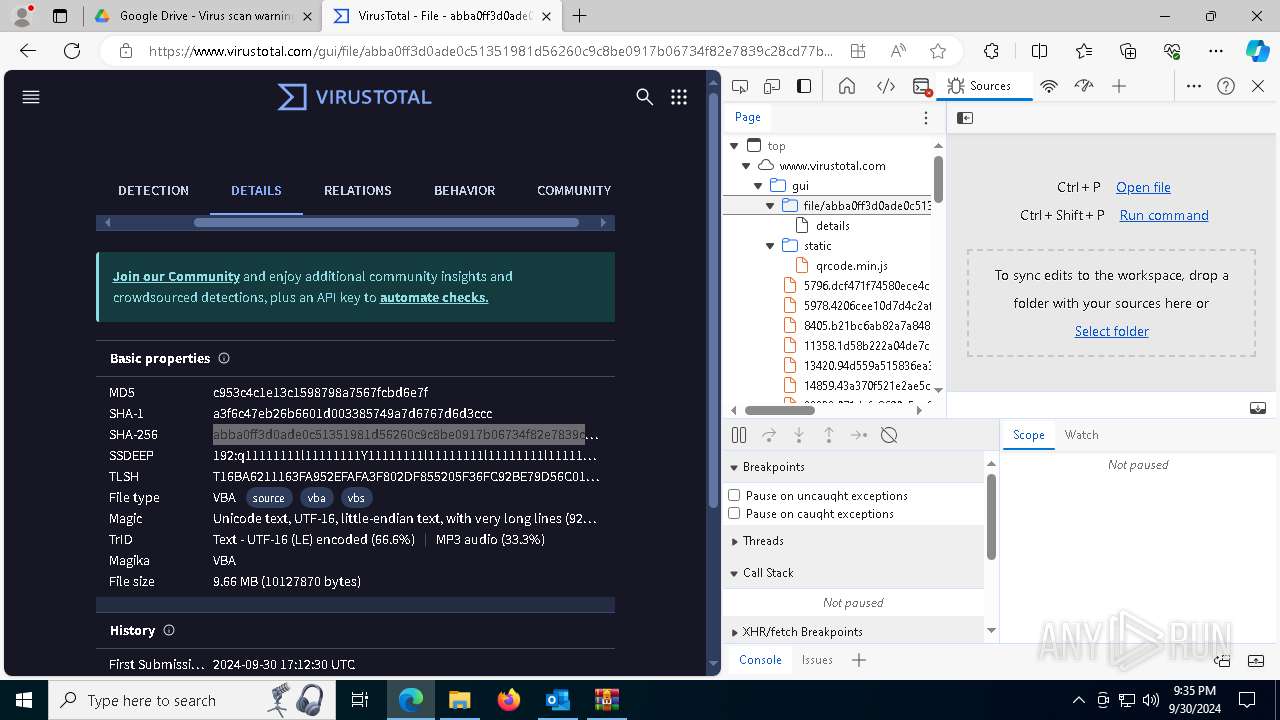
Task: Enable Pause on caught exceptions
Action: coord(735,513)
